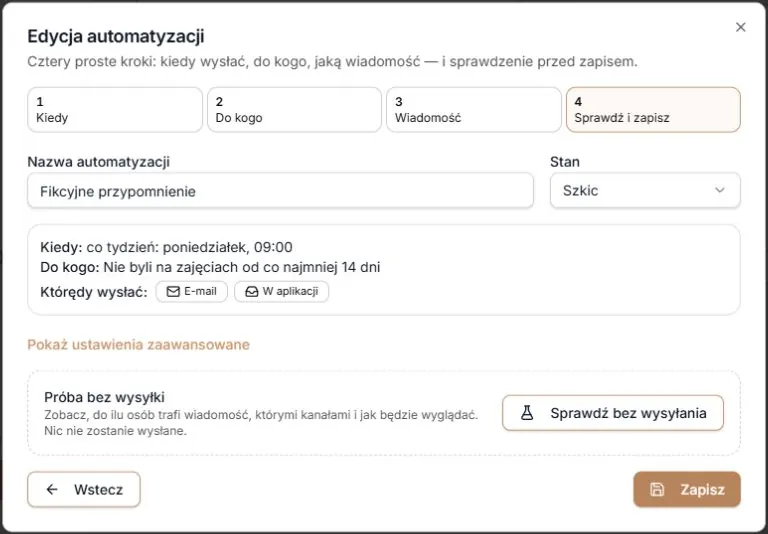Image resolution: width=768 pixels, height=534 pixels.
Task: Go to step 2 Do kogo
Action: tap(294, 110)
